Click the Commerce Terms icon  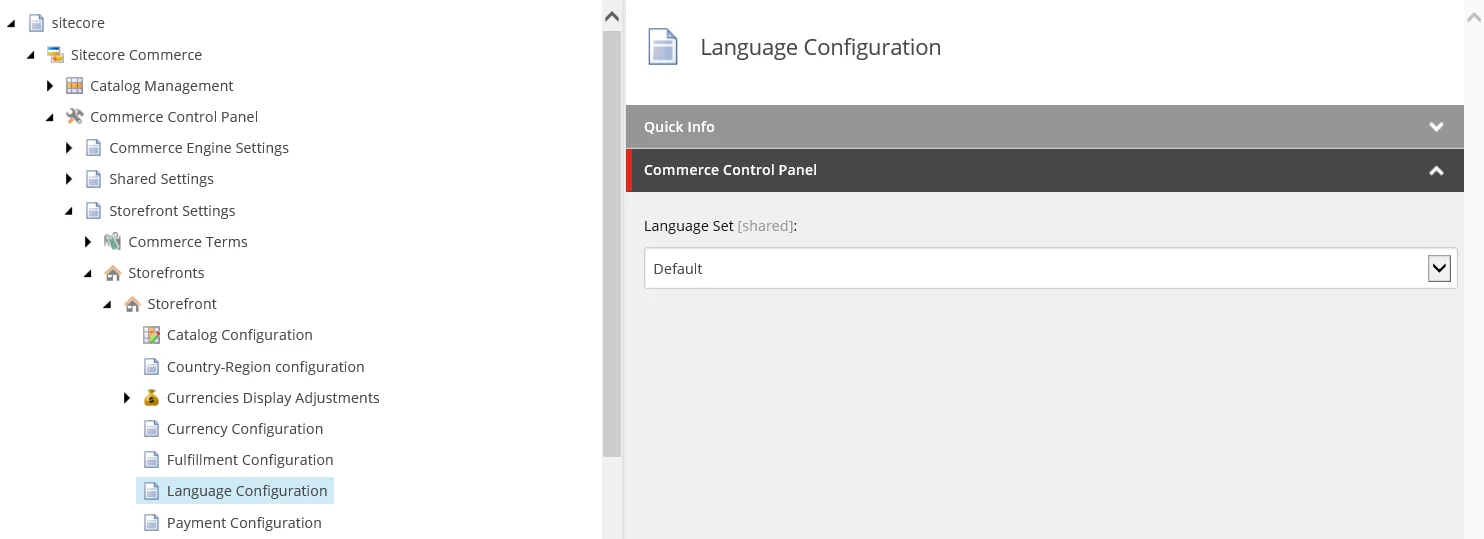[x=112, y=241]
